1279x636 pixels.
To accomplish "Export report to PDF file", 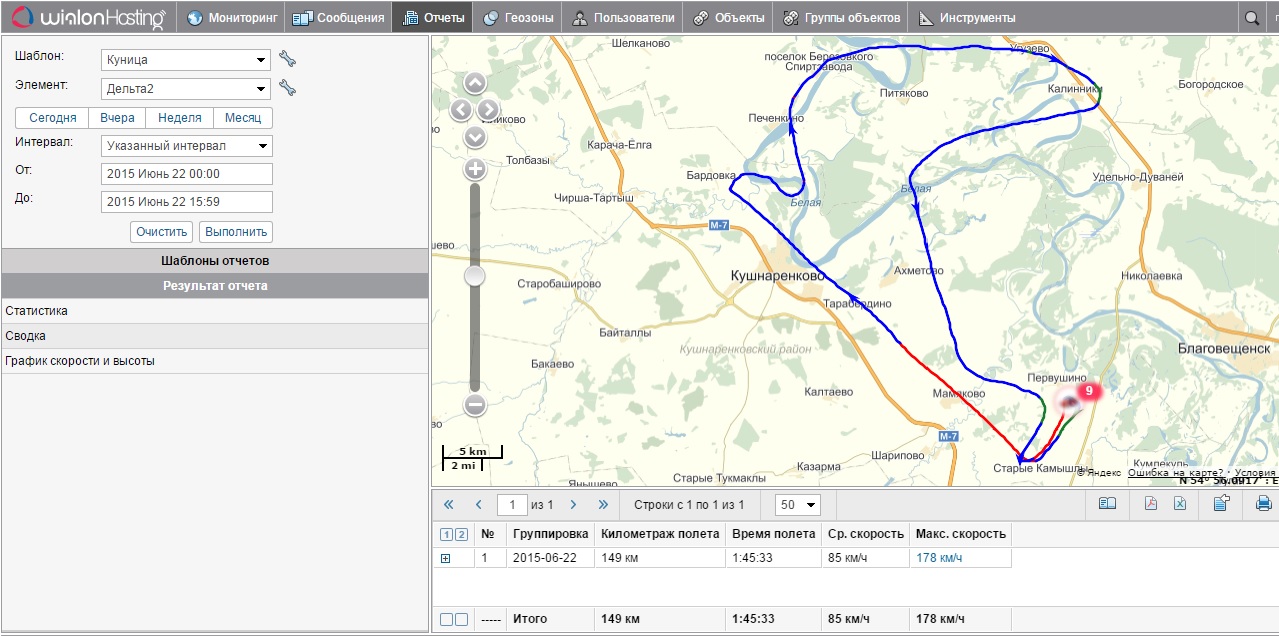I will tap(1151, 504).
